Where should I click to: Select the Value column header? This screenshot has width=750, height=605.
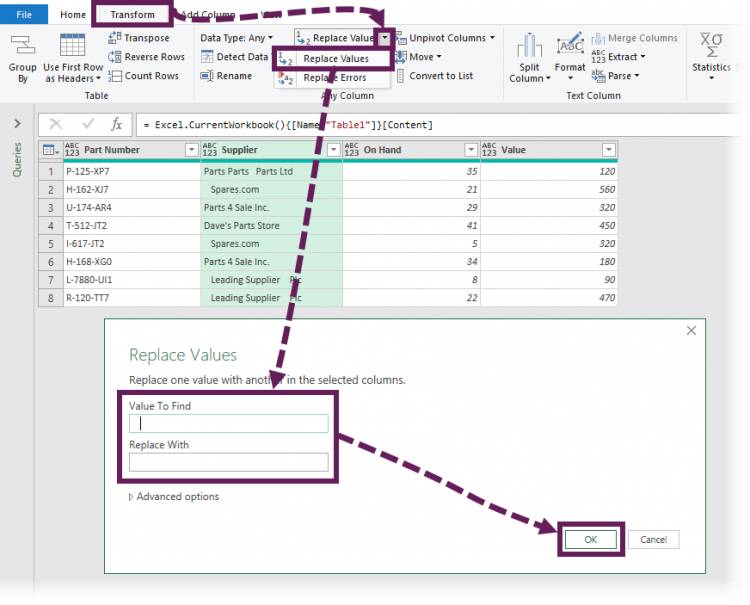549,150
